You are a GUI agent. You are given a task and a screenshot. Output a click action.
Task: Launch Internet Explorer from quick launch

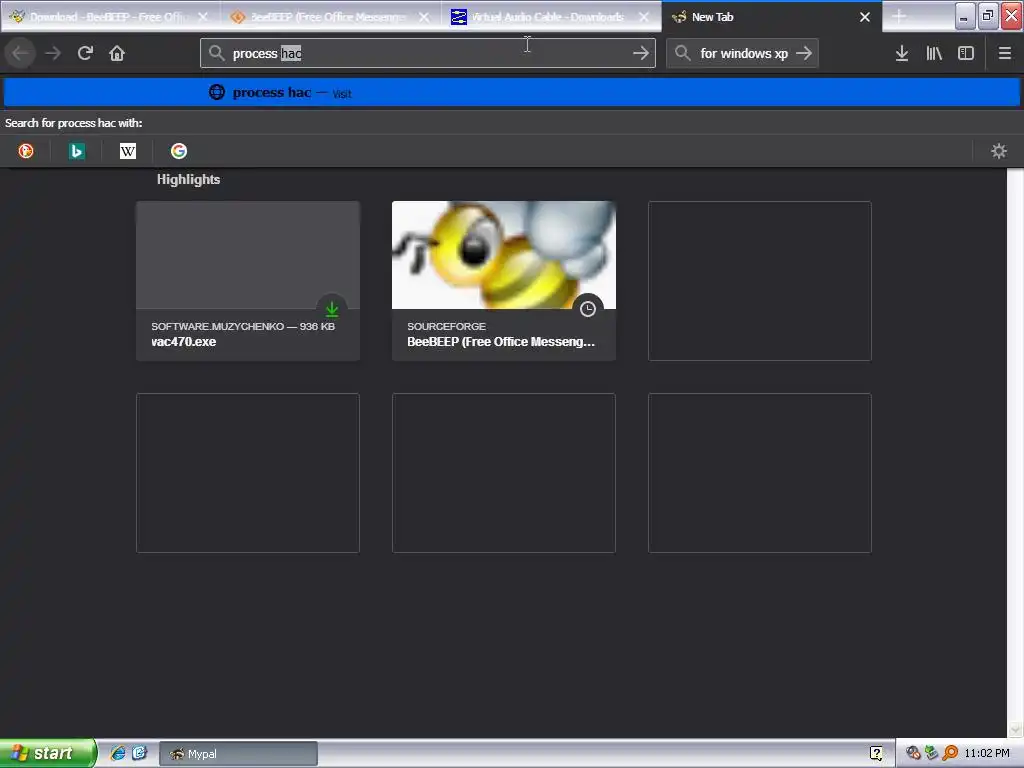coord(118,753)
